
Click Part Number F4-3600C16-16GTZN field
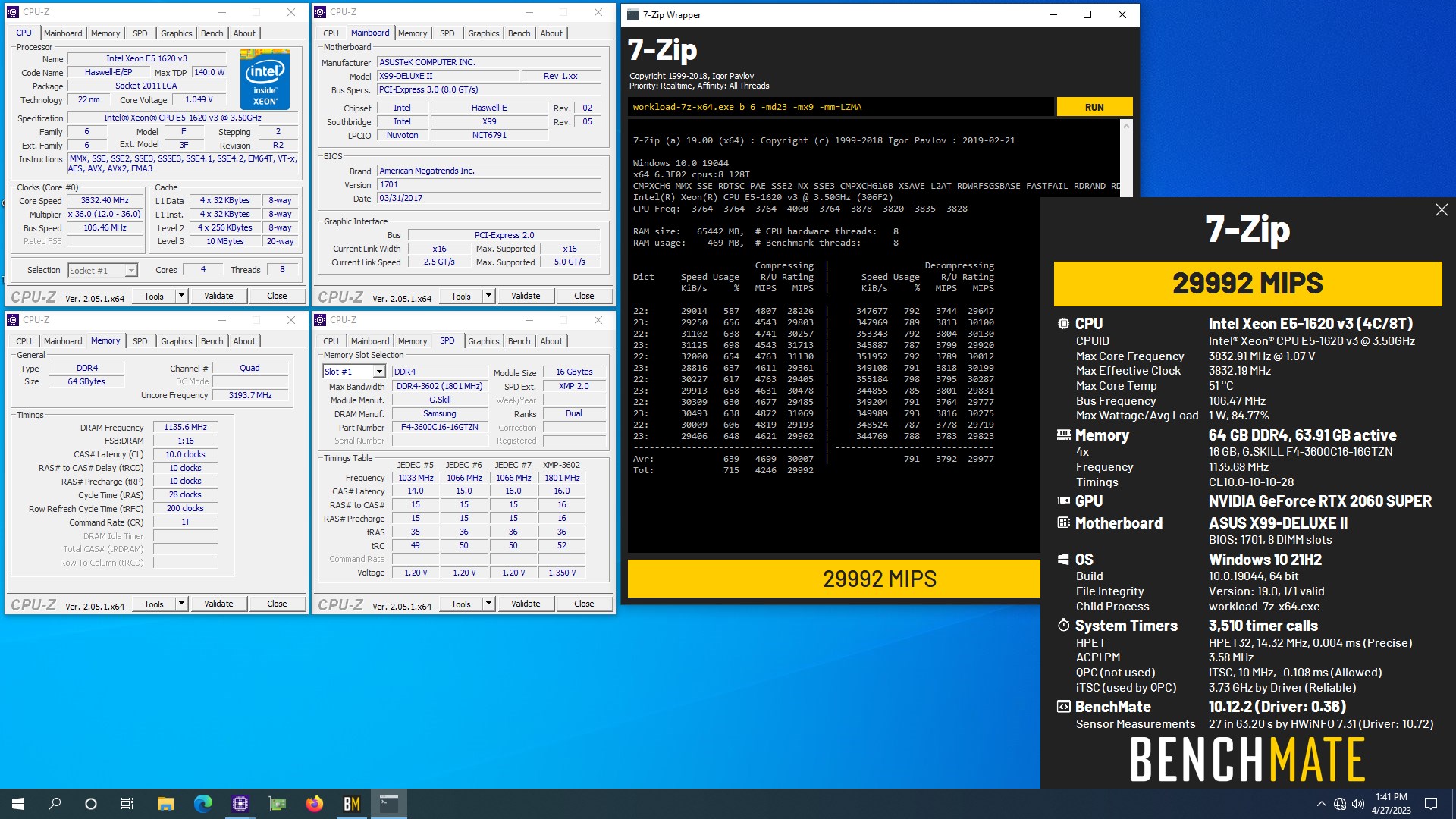(440, 427)
